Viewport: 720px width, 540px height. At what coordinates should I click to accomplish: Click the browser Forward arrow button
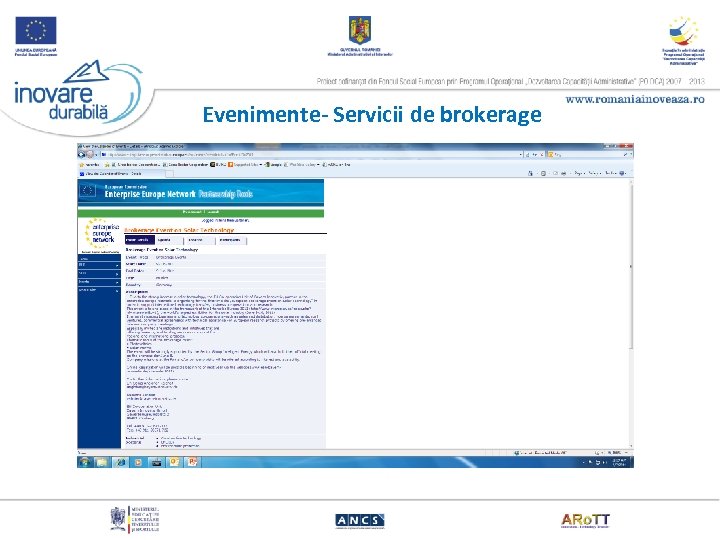tap(90, 155)
